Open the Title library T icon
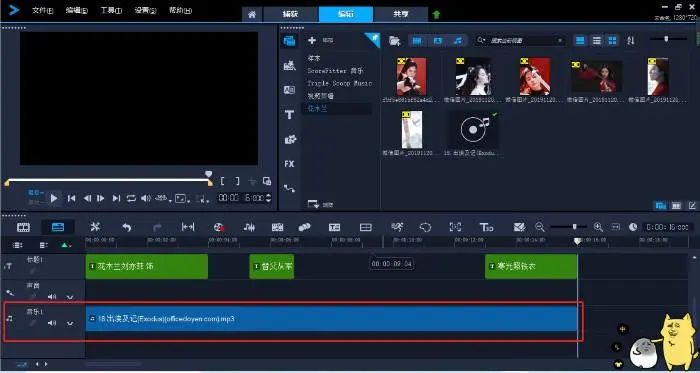Screen dimensions: 700x373 [289, 115]
